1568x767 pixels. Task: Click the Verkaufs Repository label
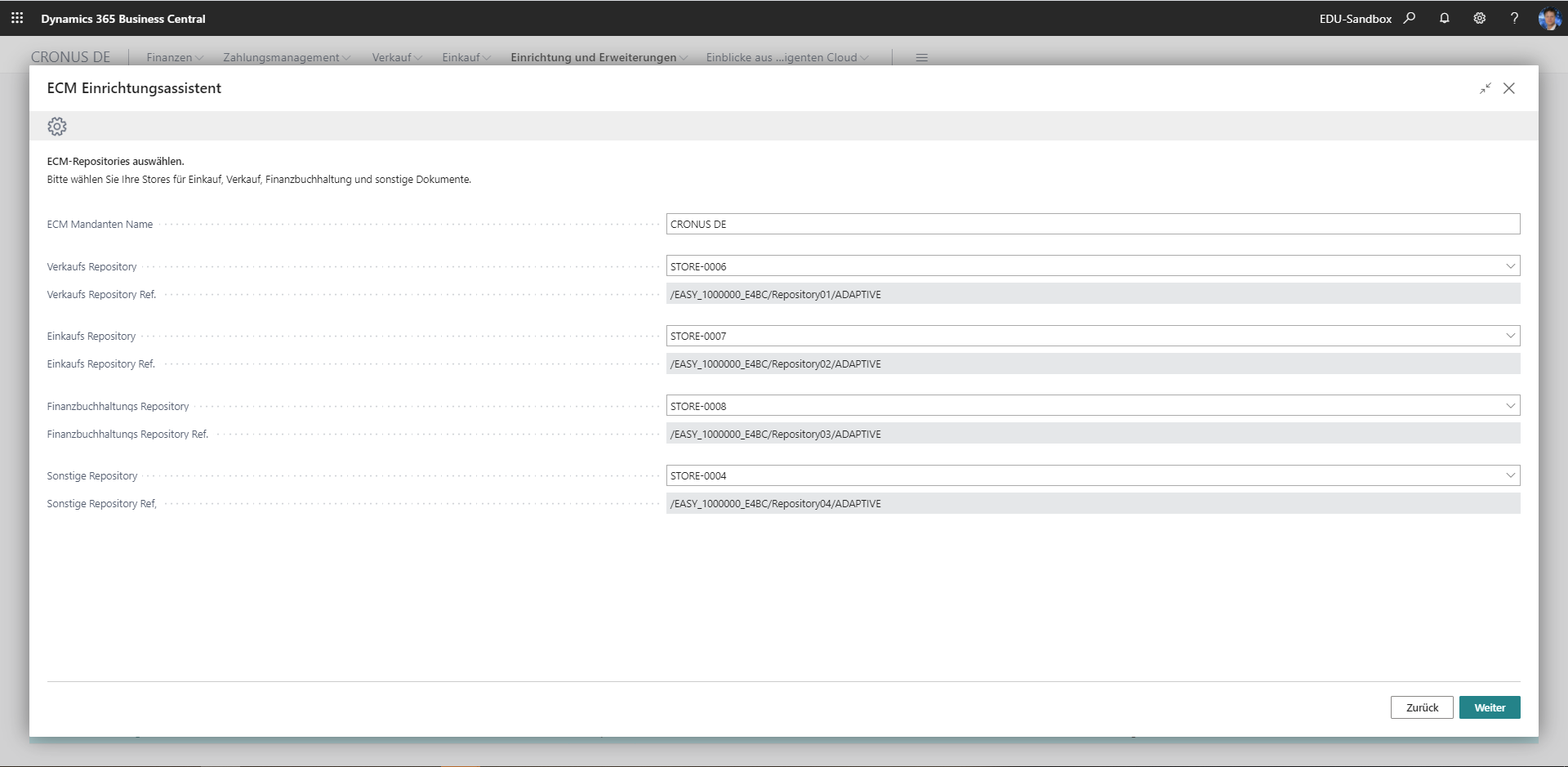click(91, 267)
